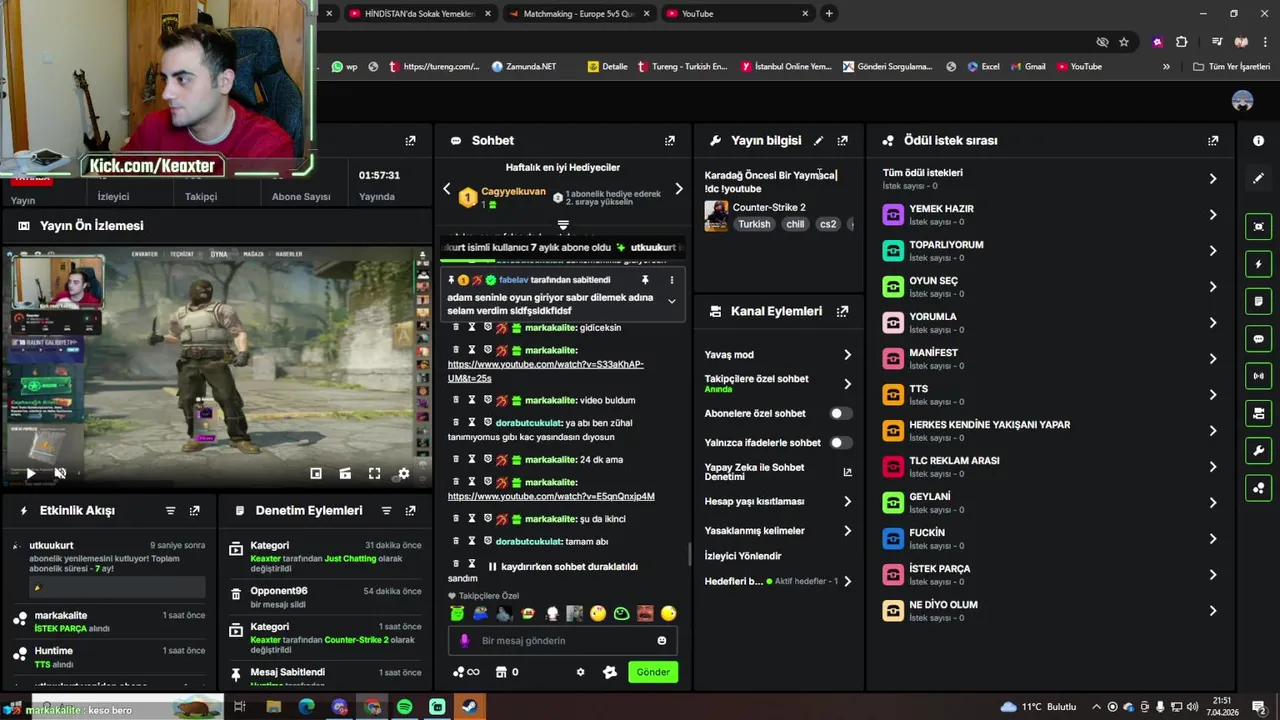The height and width of the screenshot is (720, 1280).
Task: Select the Turkish stream tag
Action: [754, 225]
